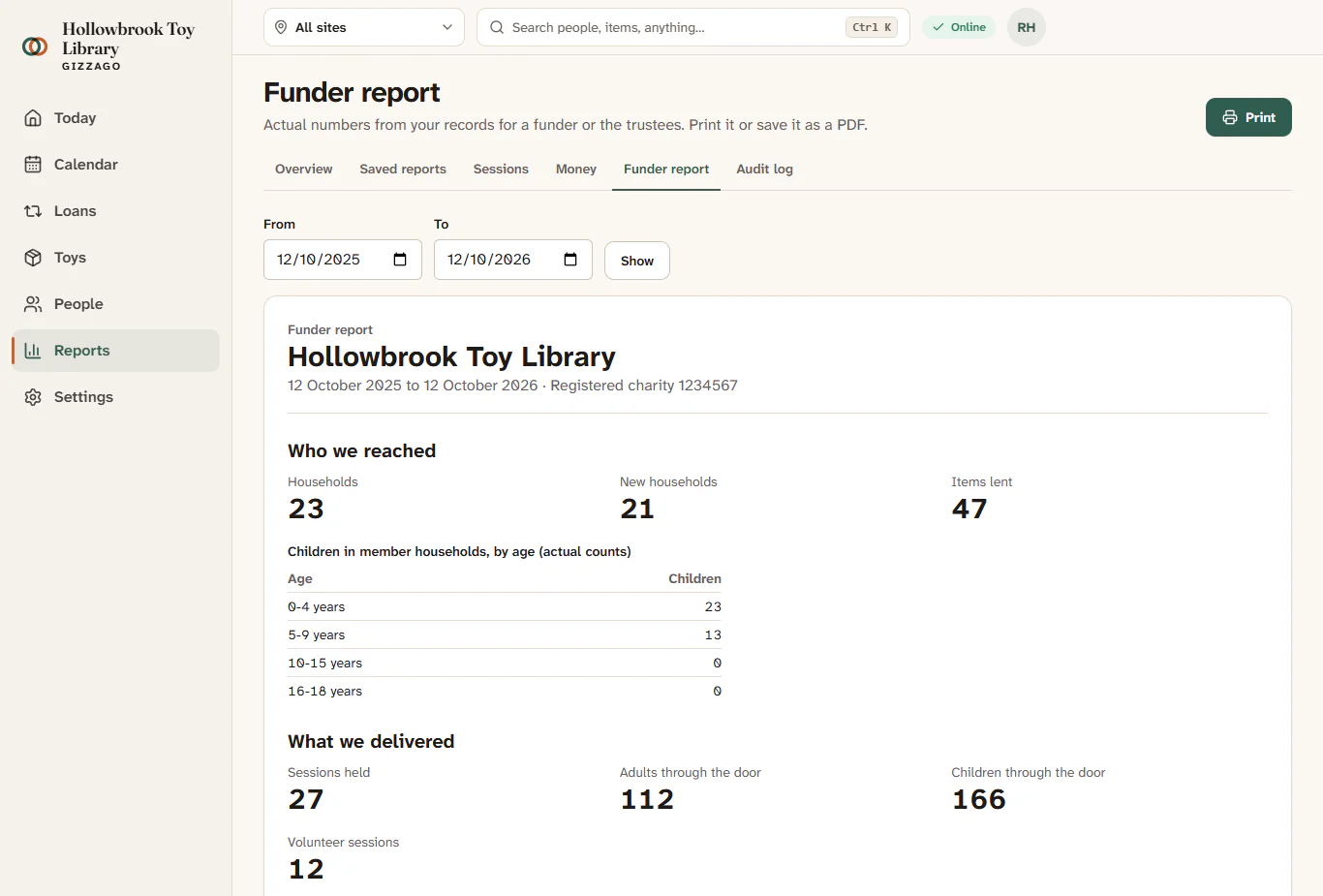Click the Ctrl K shortcut hint

point(872,27)
